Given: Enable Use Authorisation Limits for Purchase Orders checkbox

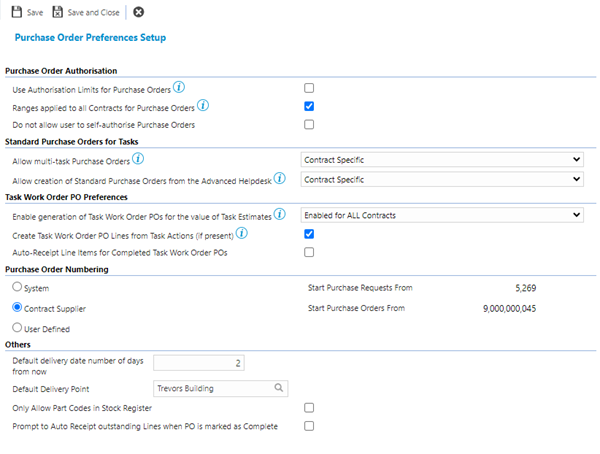Looking at the screenshot, I should (x=309, y=89).
